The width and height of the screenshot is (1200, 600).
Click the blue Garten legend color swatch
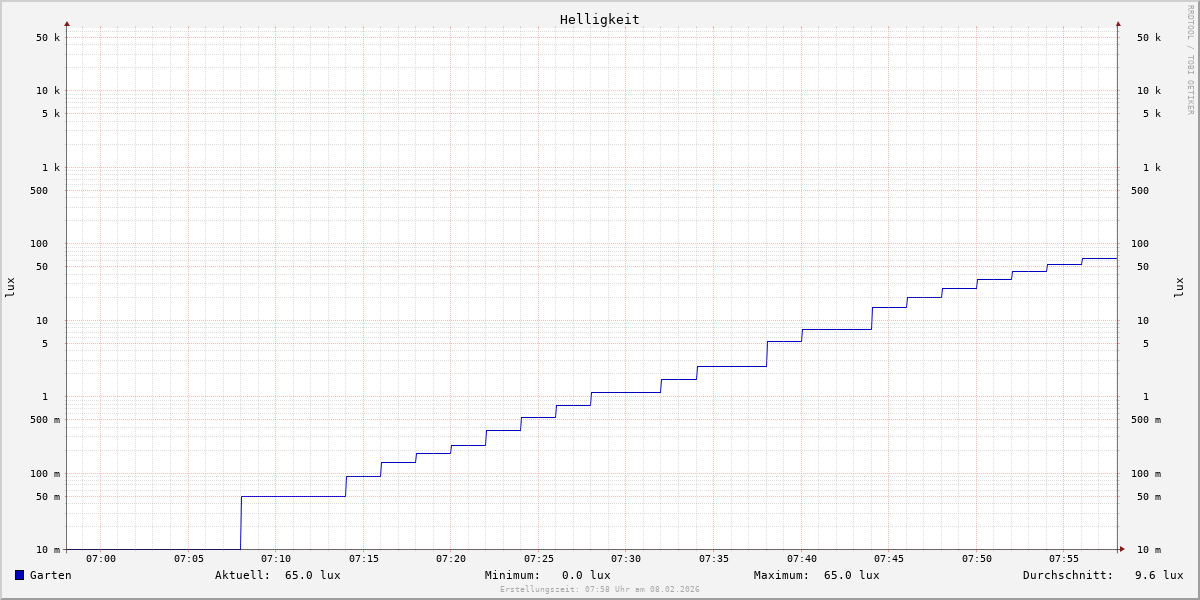19,575
